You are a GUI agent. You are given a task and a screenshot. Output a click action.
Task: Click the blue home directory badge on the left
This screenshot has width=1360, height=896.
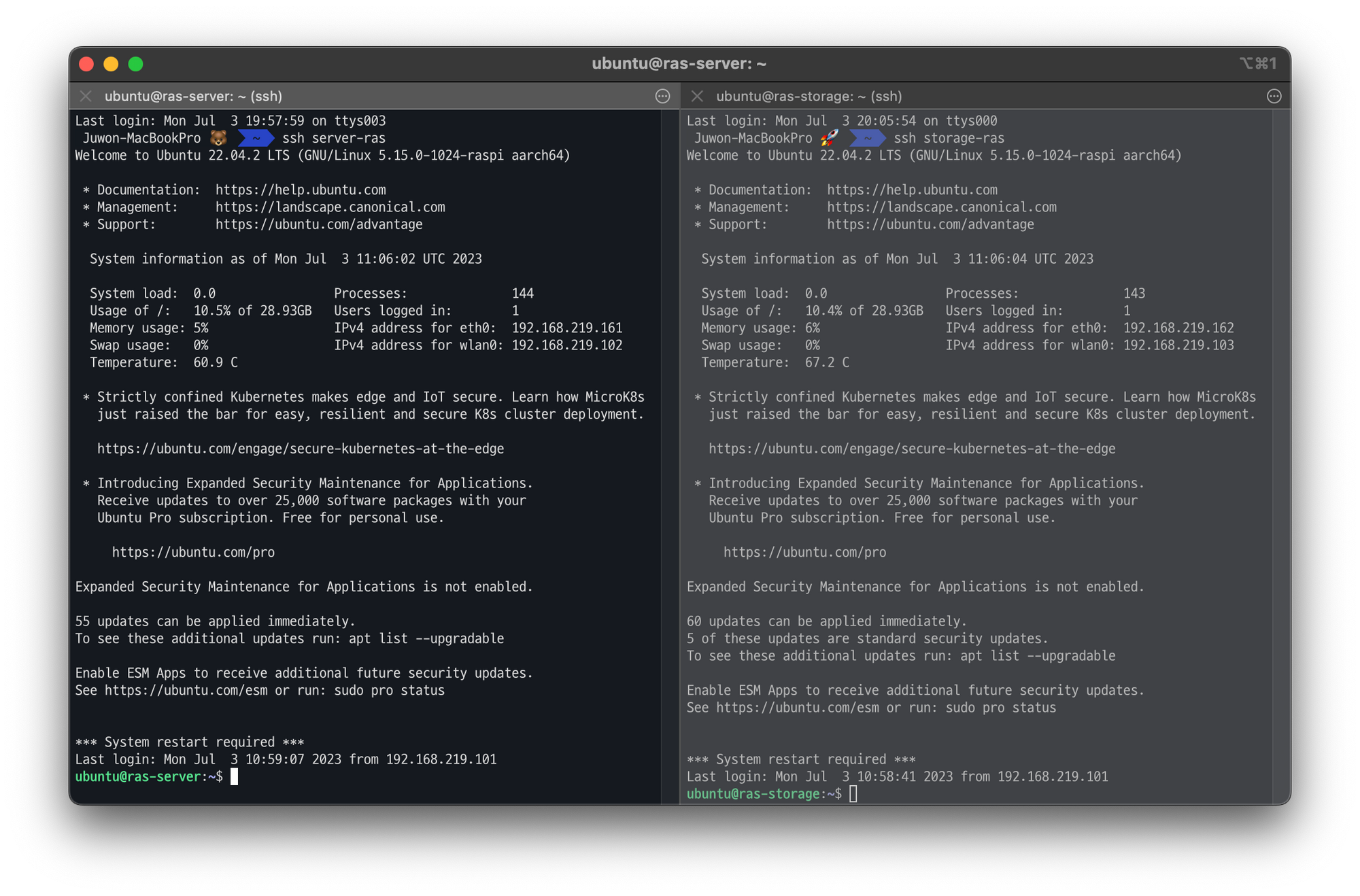coord(256,138)
